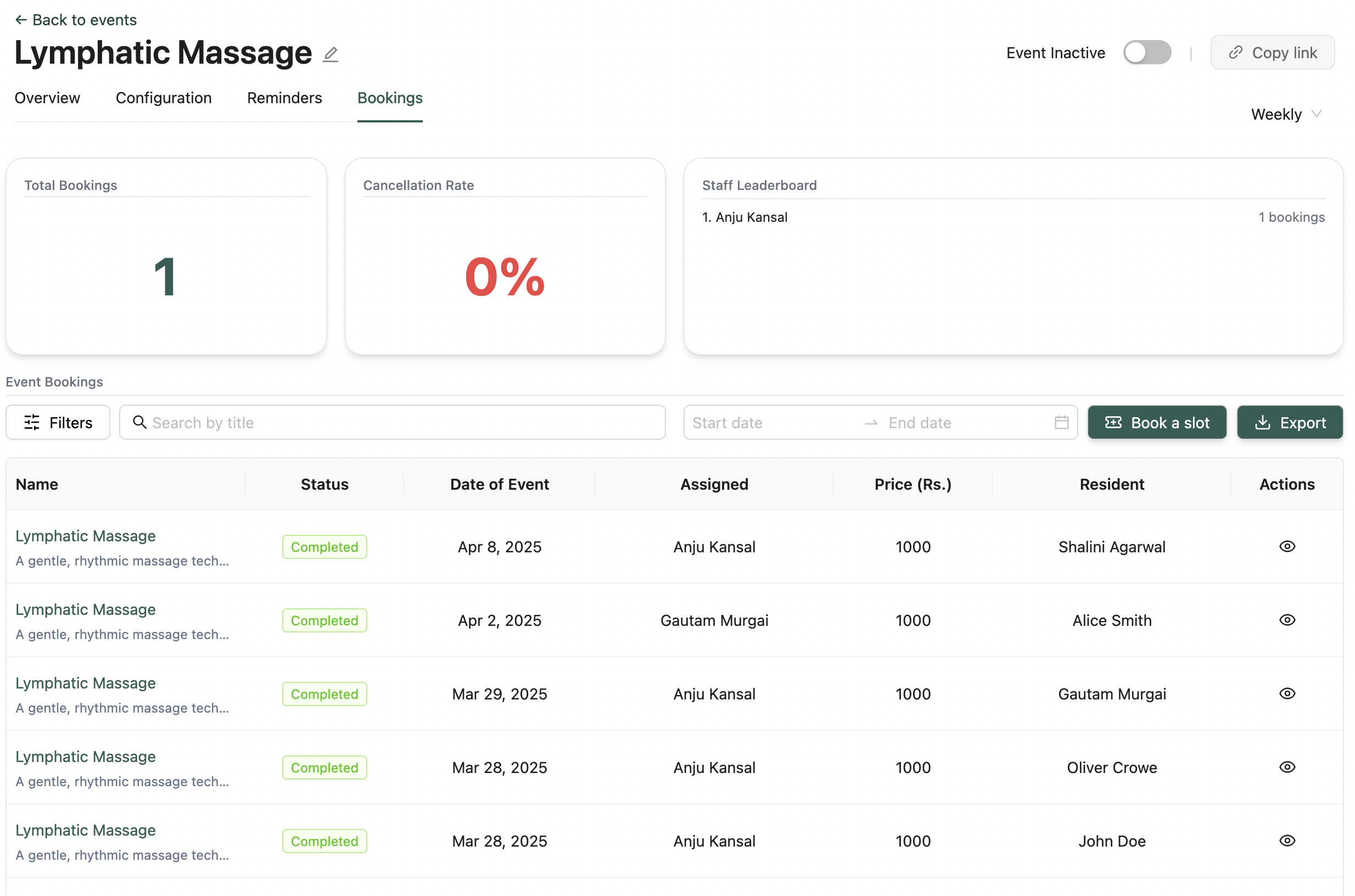This screenshot has height=896, width=1355.
Task: Toggle the Event Inactive switch
Action: coord(1146,53)
